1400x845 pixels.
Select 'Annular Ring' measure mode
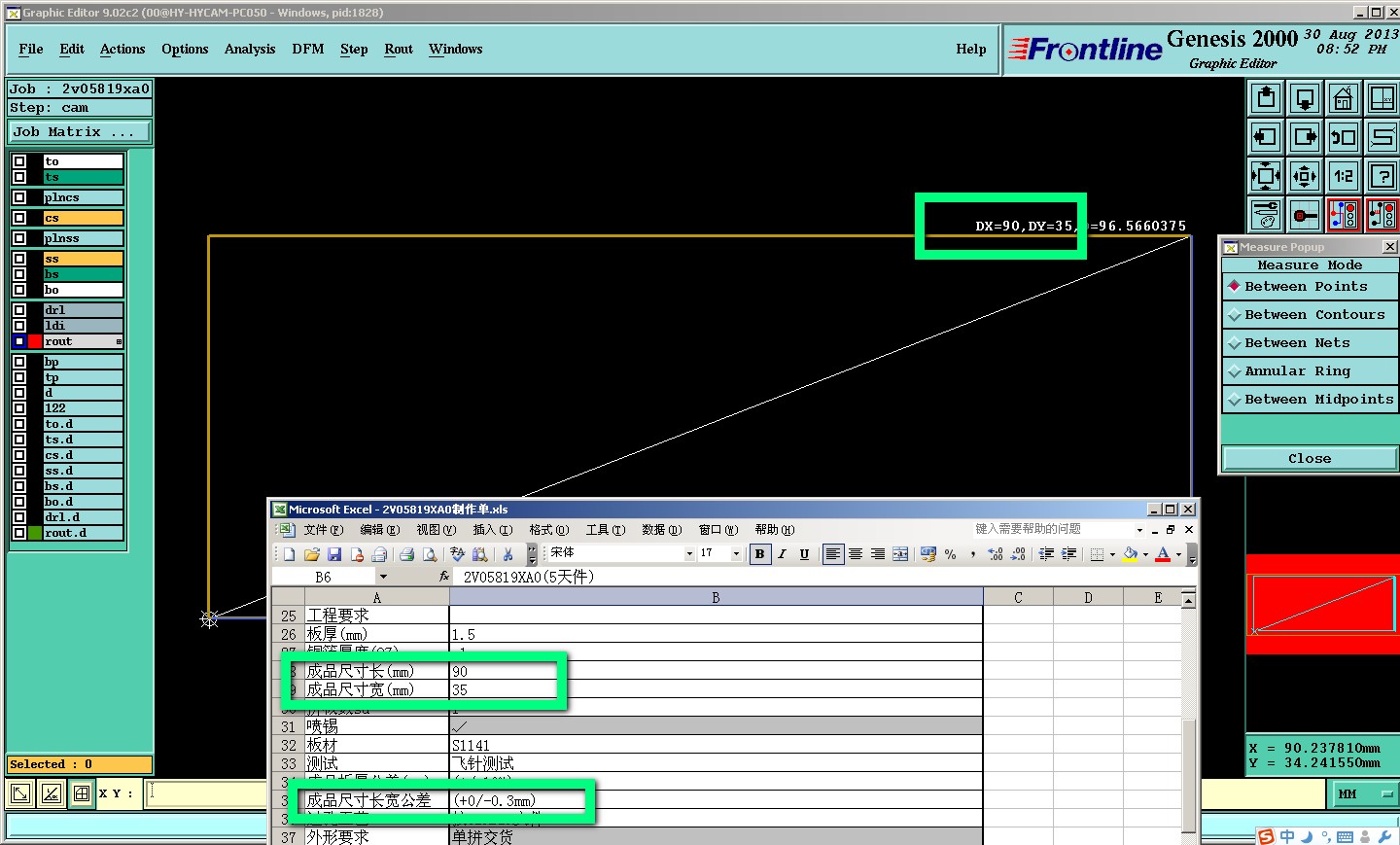1310,371
